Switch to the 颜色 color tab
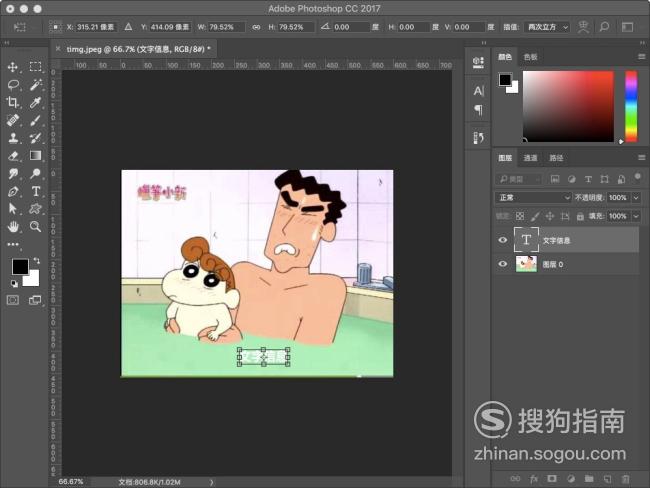650x488 pixels. (x=504, y=57)
